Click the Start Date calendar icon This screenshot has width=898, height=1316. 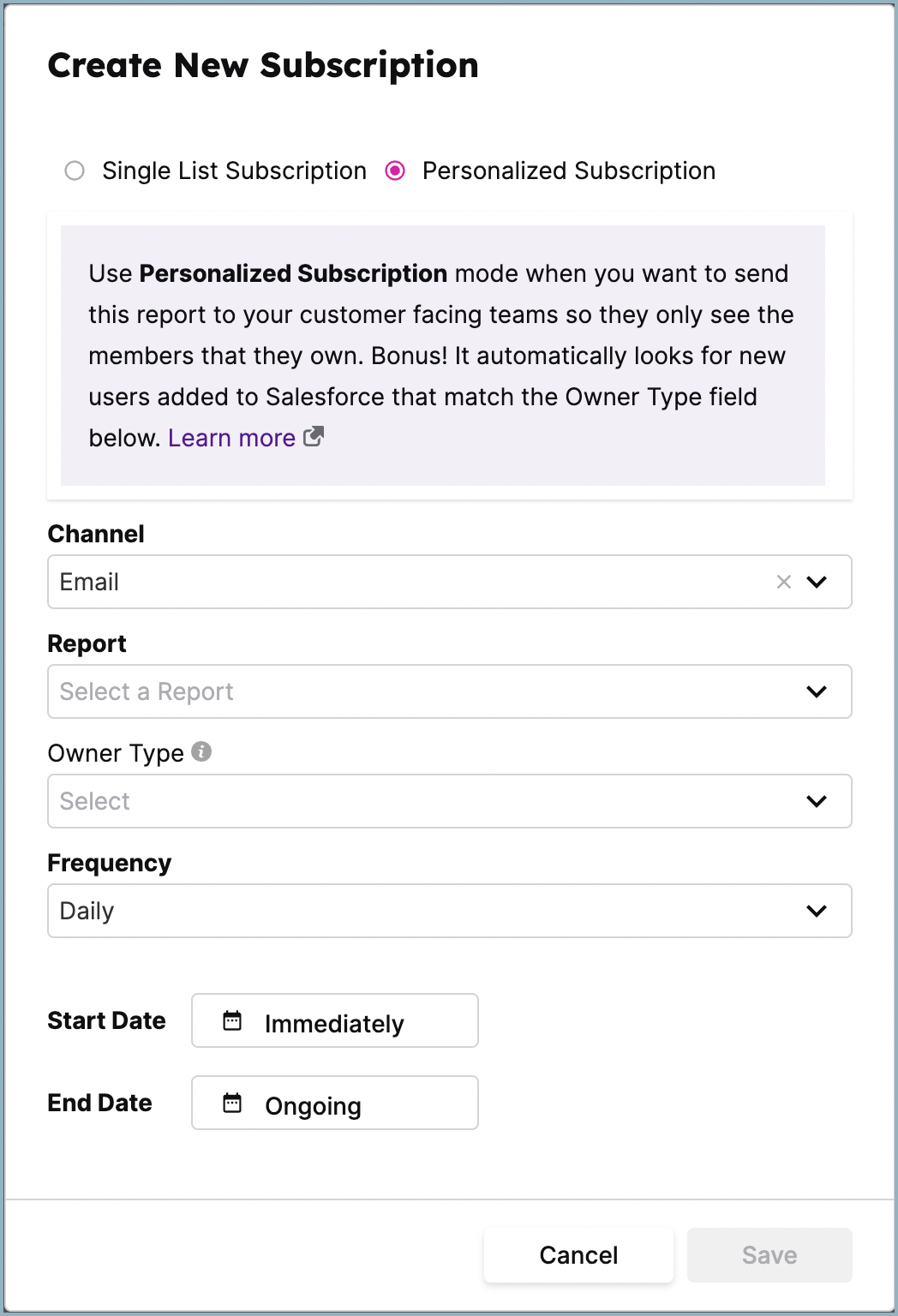(x=232, y=1020)
